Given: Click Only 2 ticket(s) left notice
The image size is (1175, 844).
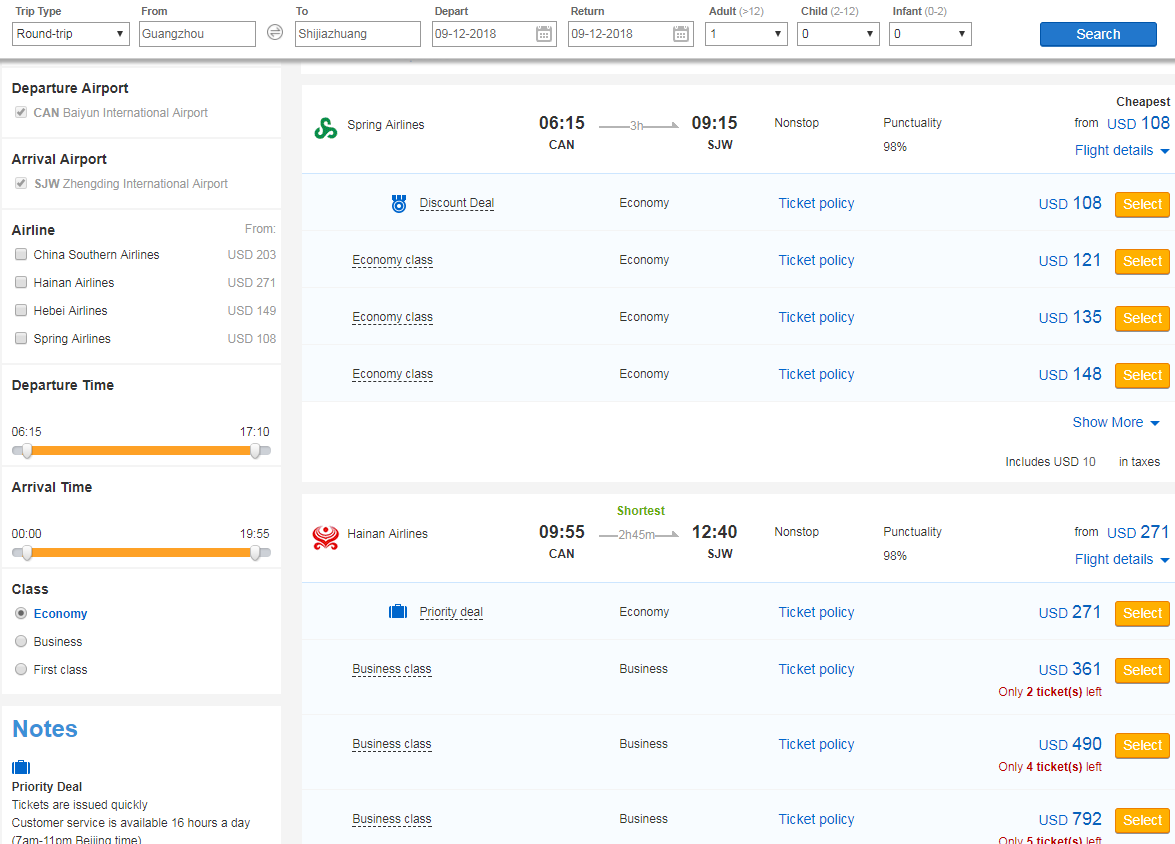Looking at the screenshot, I should [x=1050, y=692].
